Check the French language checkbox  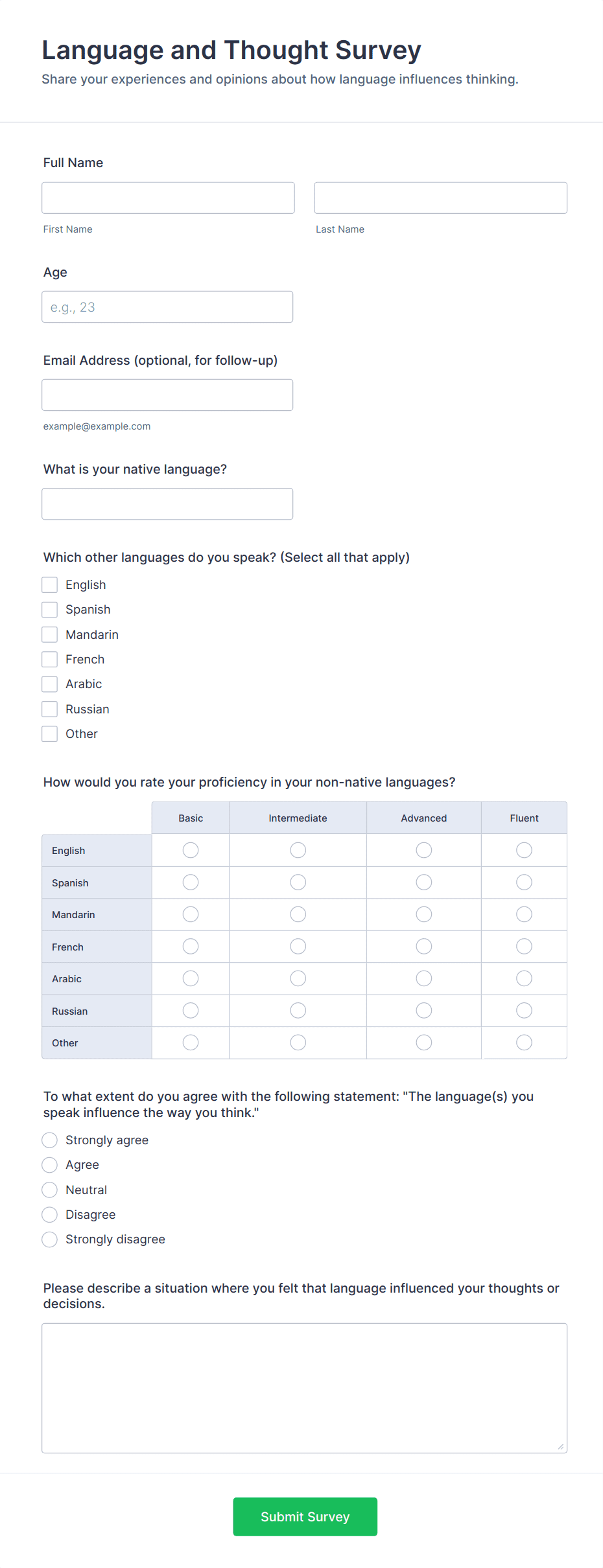pyautogui.click(x=49, y=659)
